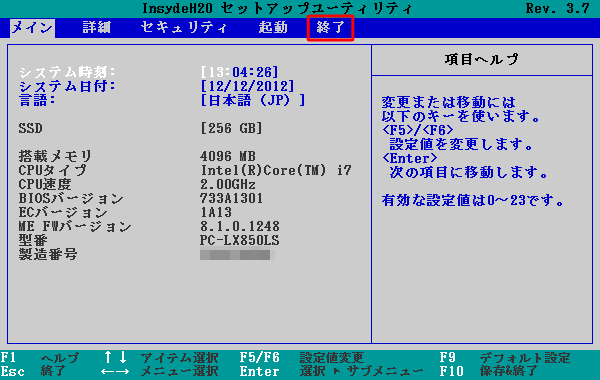This screenshot has height=380, width=600.
Task: Click the 言語 label
Action: click(37, 100)
